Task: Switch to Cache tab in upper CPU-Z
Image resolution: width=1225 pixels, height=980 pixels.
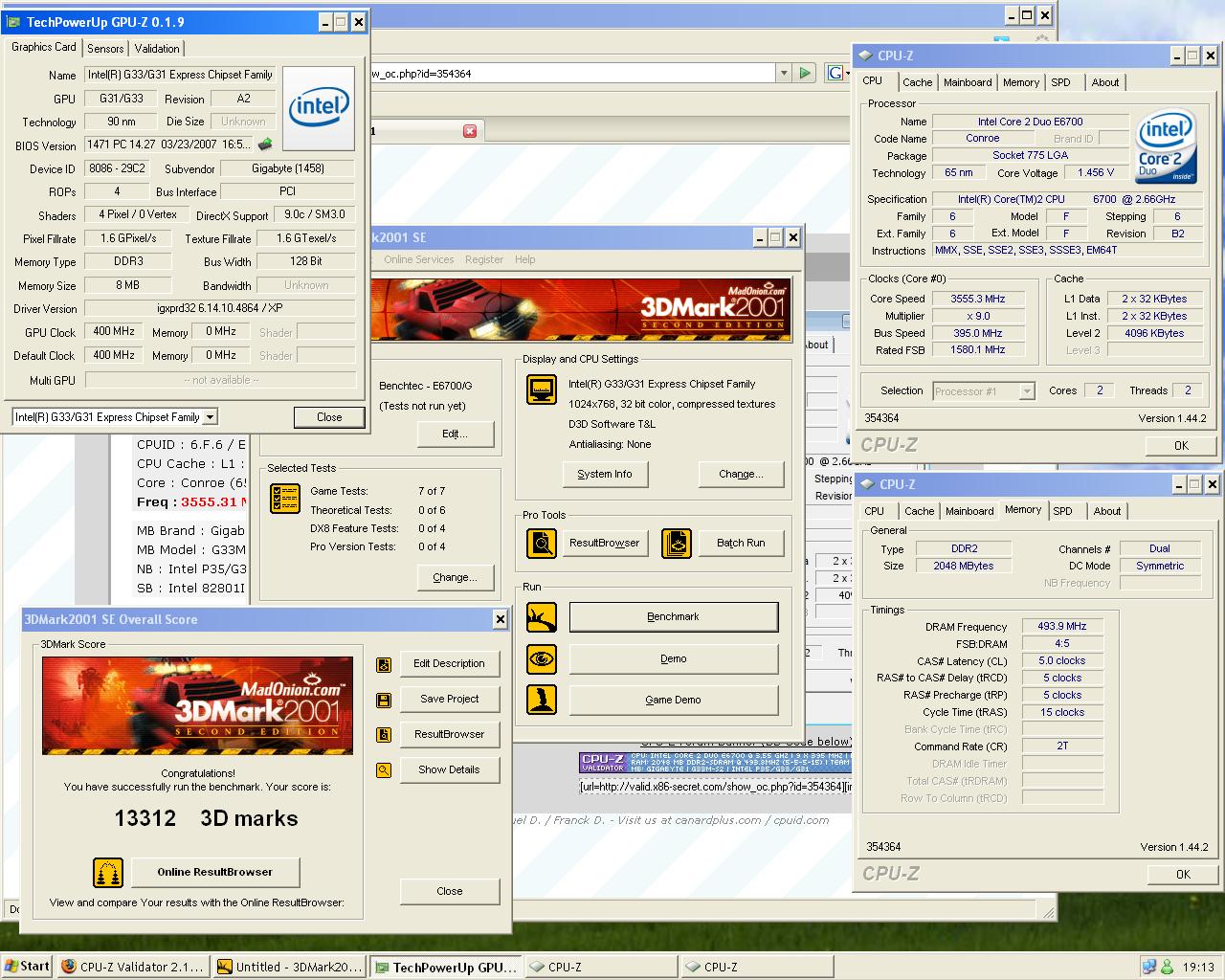Action: pos(917,82)
